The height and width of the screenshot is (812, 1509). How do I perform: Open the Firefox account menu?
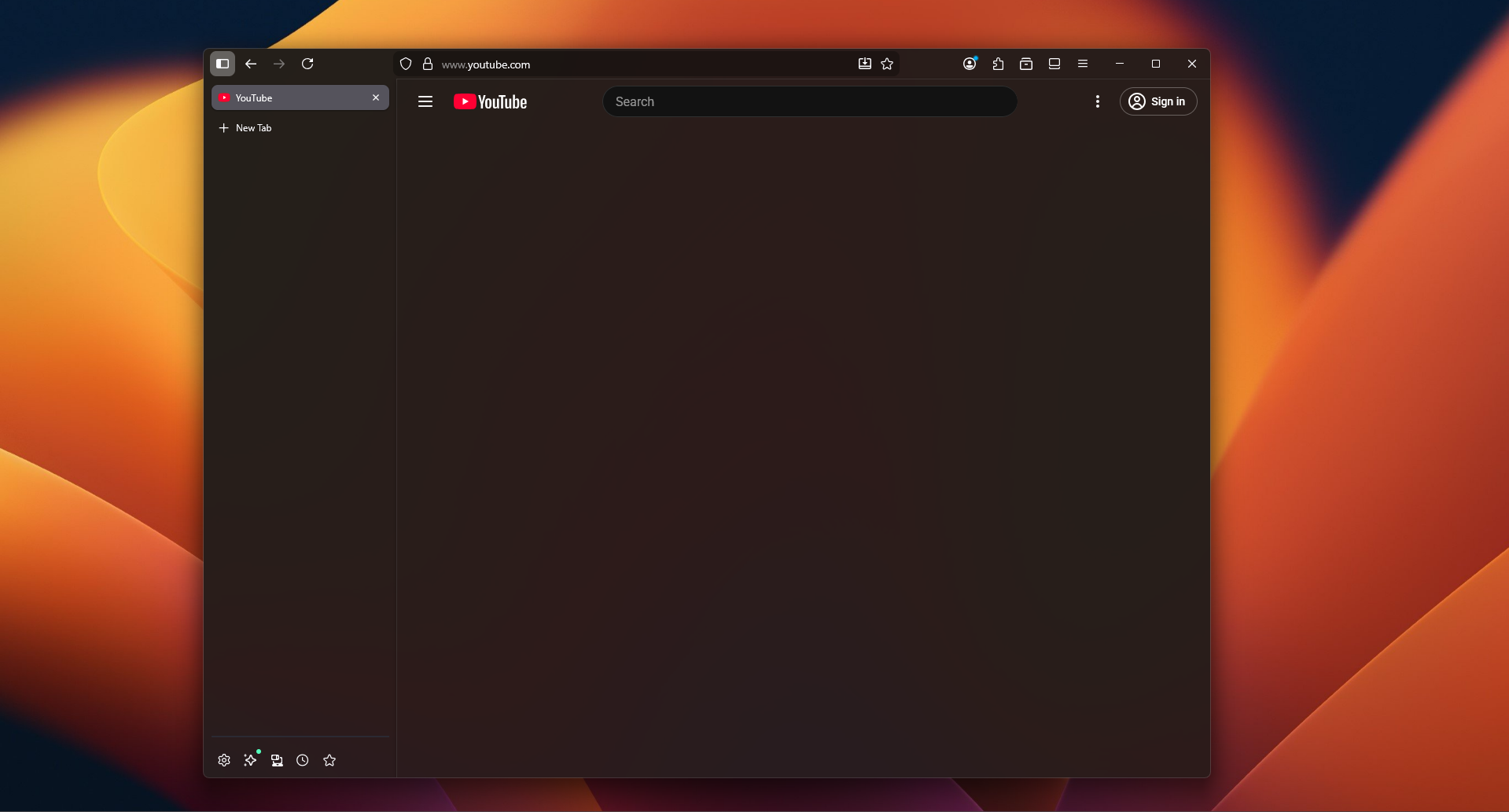pos(970,64)
